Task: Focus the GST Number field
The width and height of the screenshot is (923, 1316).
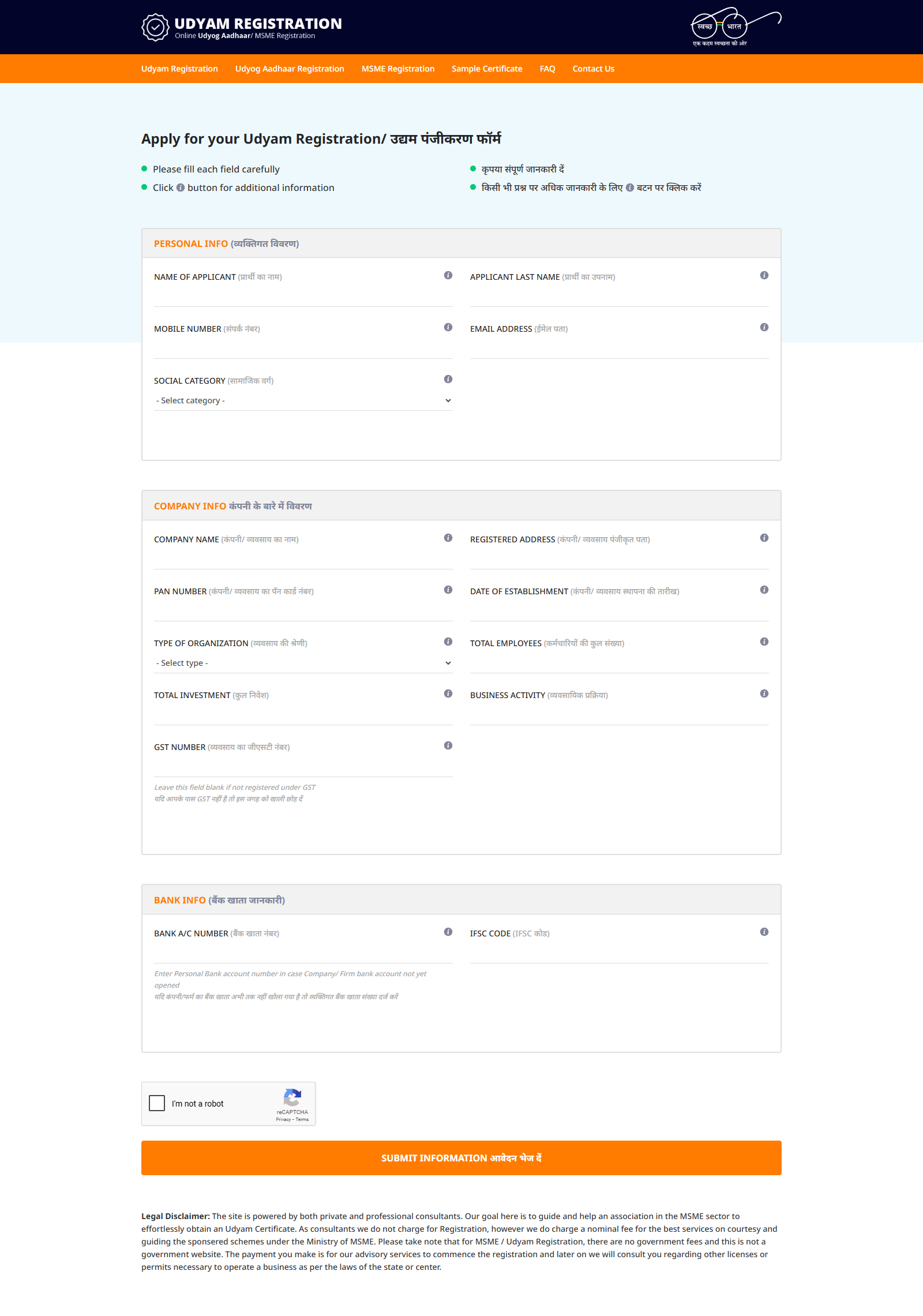Action: coord(303,767)
